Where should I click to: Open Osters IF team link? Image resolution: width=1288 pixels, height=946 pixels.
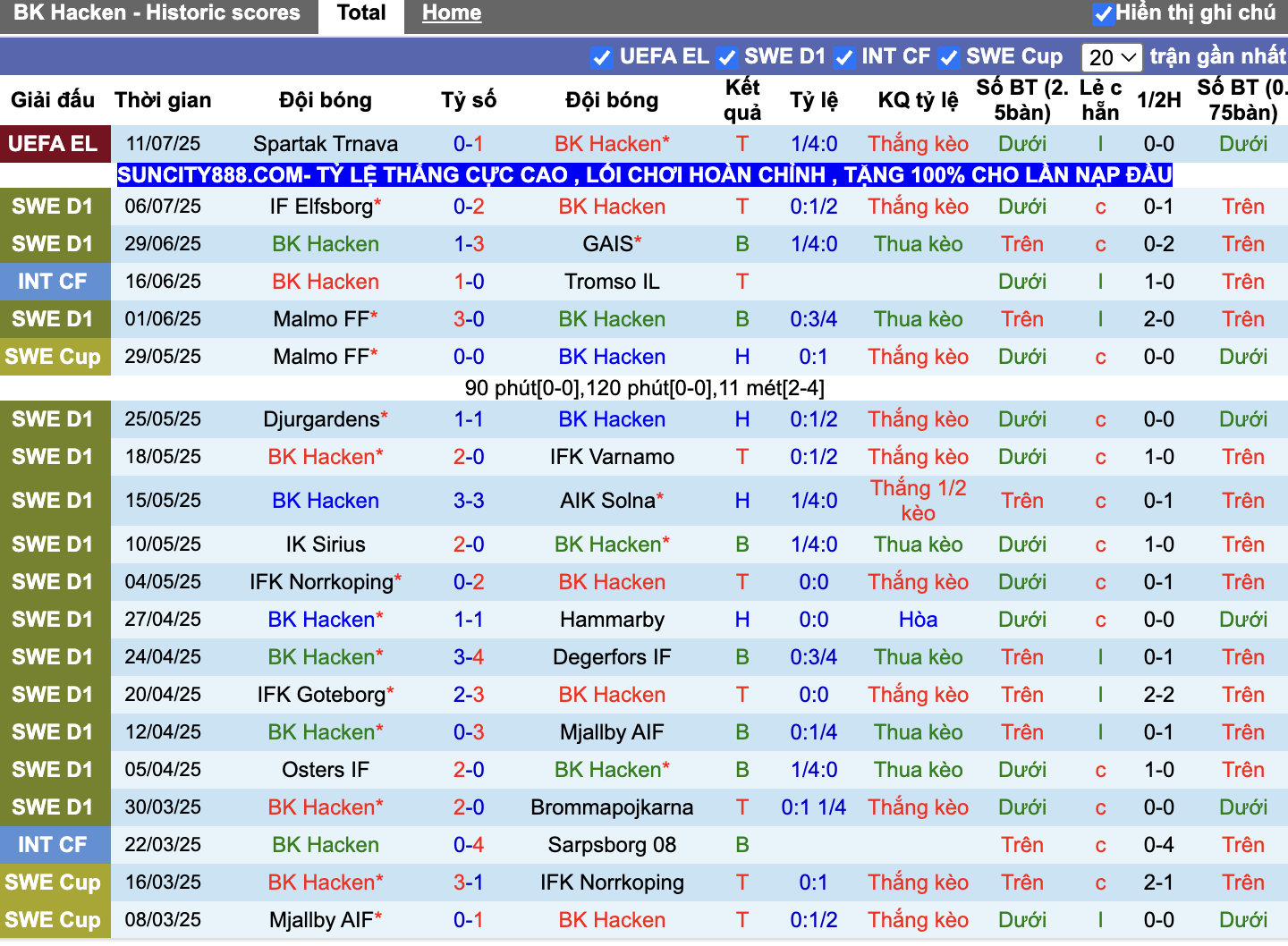pyautogui.click(x=326, y=770)
